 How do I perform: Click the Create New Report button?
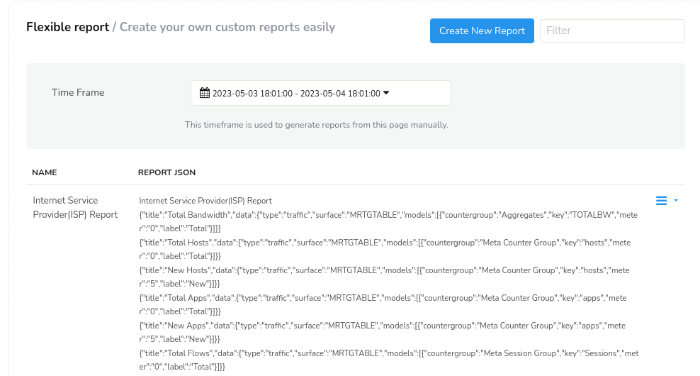[x=482, y=31]
